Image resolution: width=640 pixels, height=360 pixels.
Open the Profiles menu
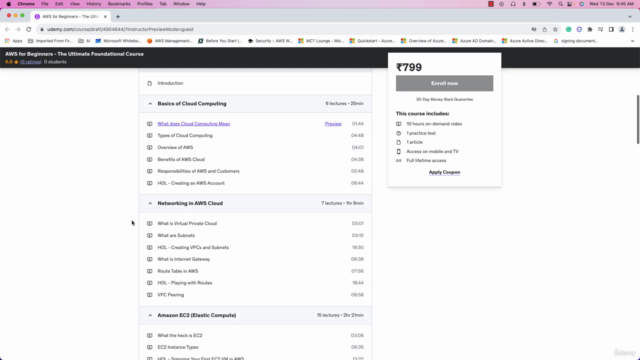pyautogui.click(x=145, y=4)
